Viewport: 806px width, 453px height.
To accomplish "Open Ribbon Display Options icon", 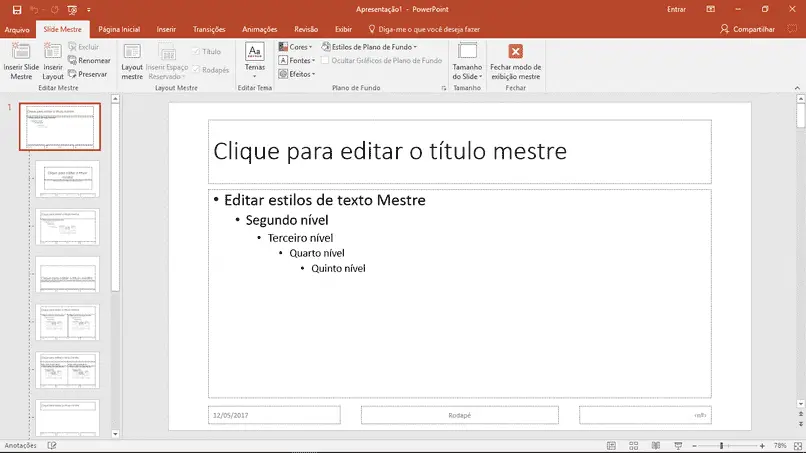I will pos(710,9).
